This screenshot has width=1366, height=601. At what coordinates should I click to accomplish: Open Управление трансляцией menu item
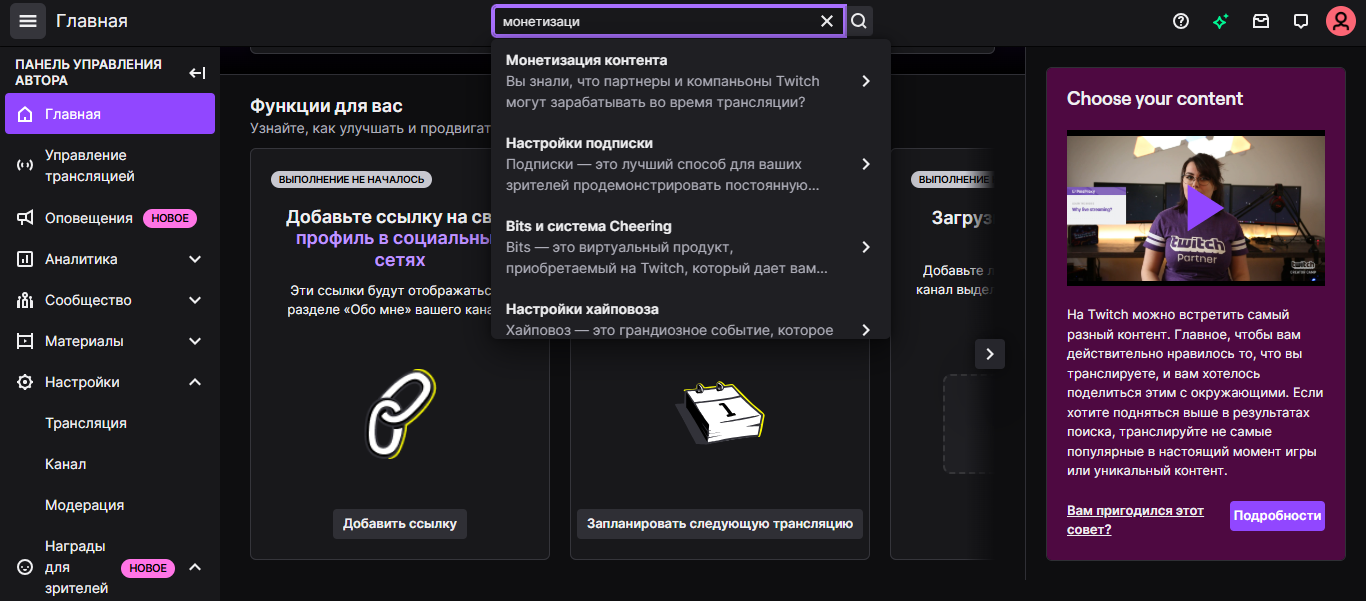[110, 166]
